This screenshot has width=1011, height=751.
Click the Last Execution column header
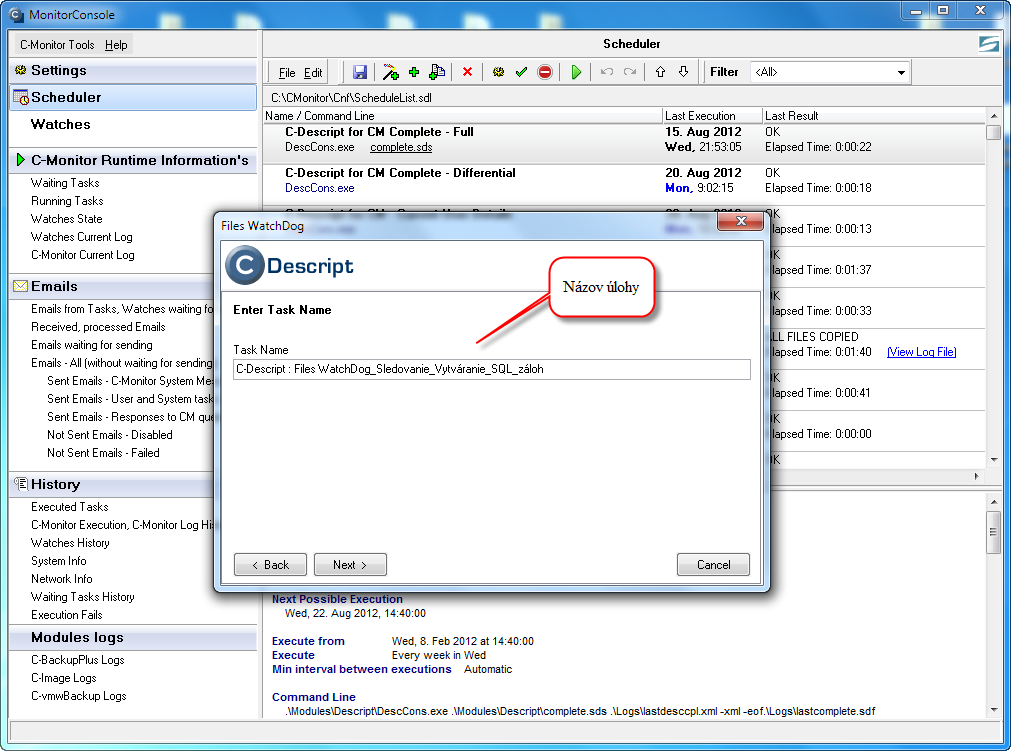(712, 115)
